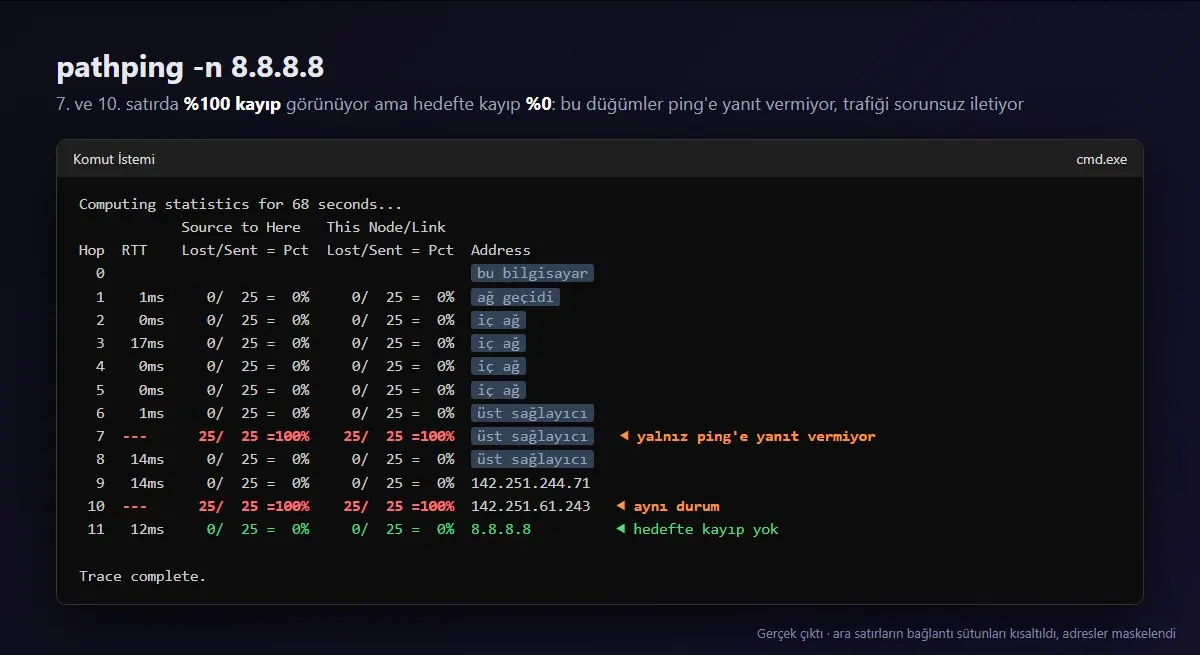This screenshot has height=655, width=1200.
Task: Click the "cmd.exe" label in title bar
Action: pos(1101,159)
